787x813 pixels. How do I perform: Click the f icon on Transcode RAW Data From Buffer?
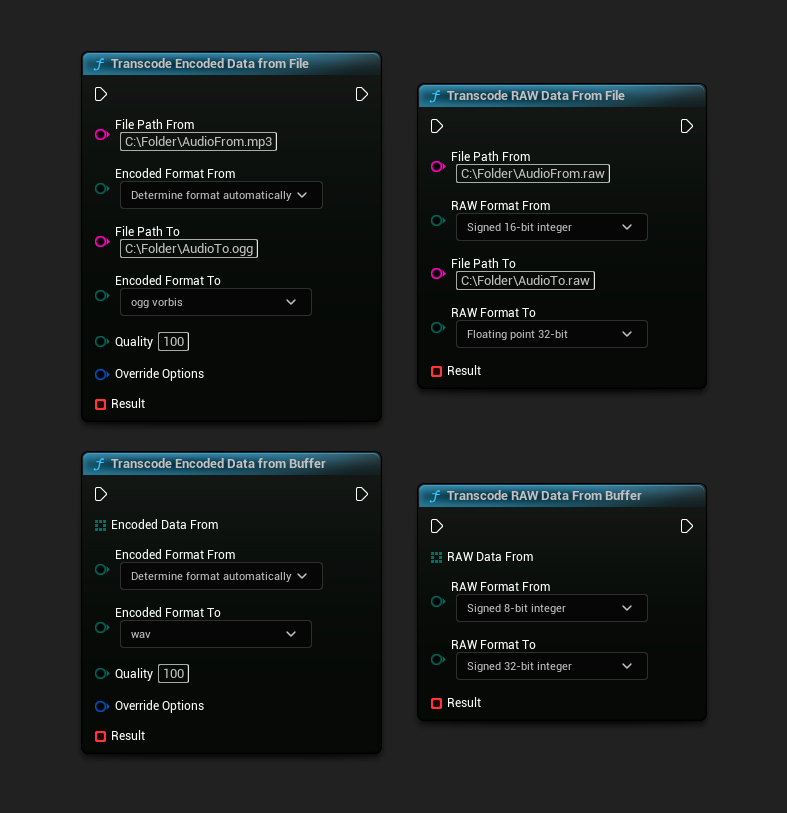435,495
